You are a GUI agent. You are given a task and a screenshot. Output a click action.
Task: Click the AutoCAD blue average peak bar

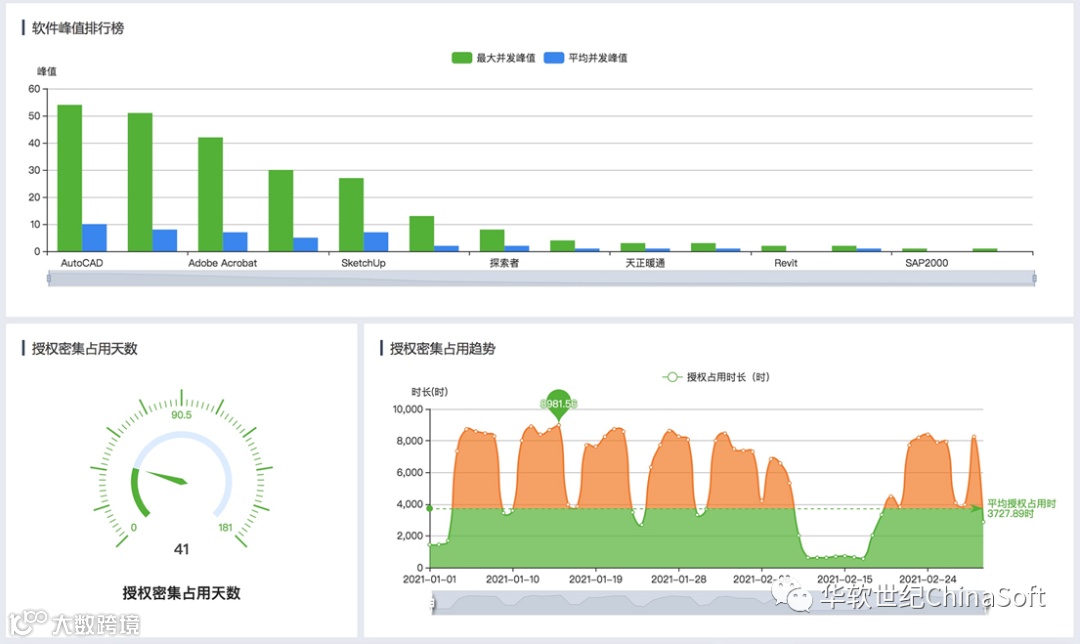pyautogui.click(x=94, y=238)
